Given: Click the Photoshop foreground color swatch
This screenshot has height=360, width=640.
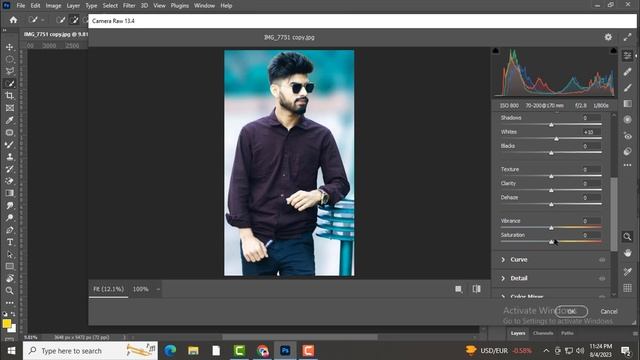Looking at the screenshot, I should click(x=7, y=323).
